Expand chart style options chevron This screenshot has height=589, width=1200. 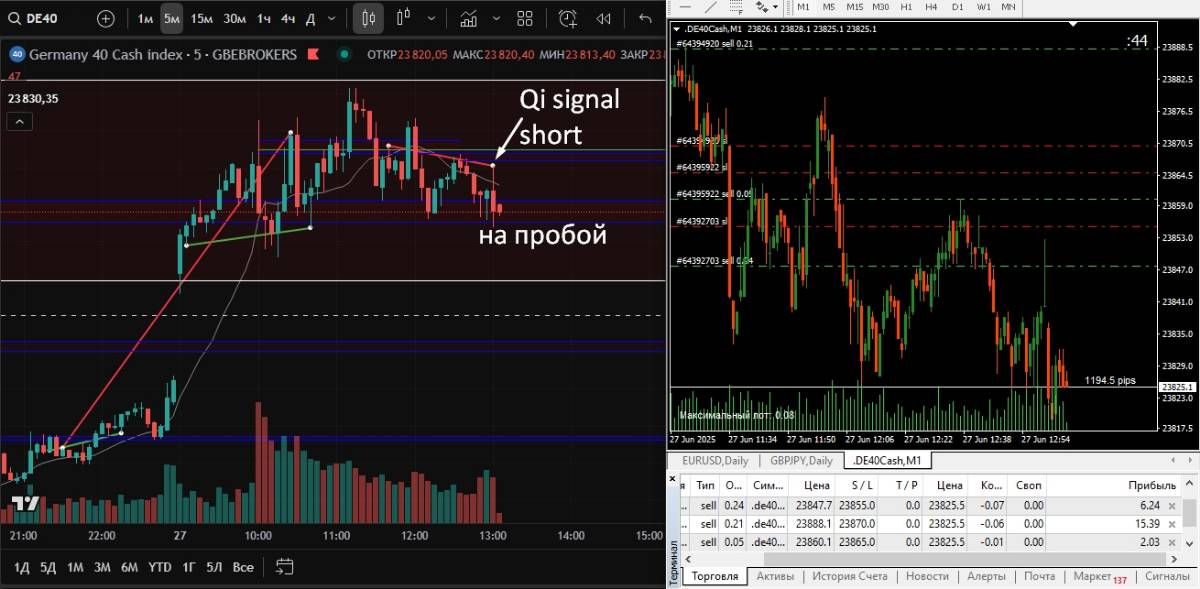click(430, 18)
